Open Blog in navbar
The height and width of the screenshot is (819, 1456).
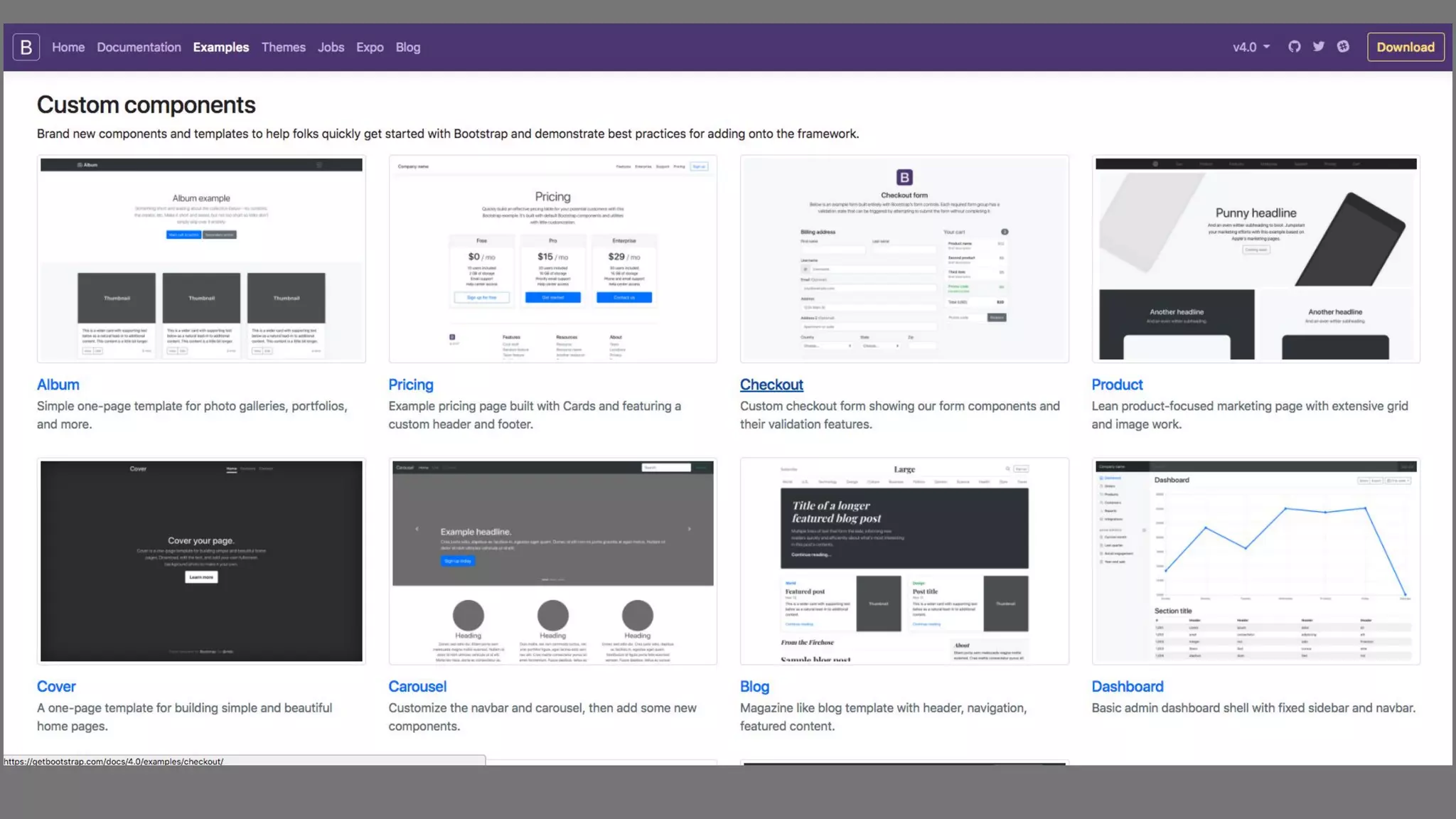pyautogui.click(x=408, y=47)
